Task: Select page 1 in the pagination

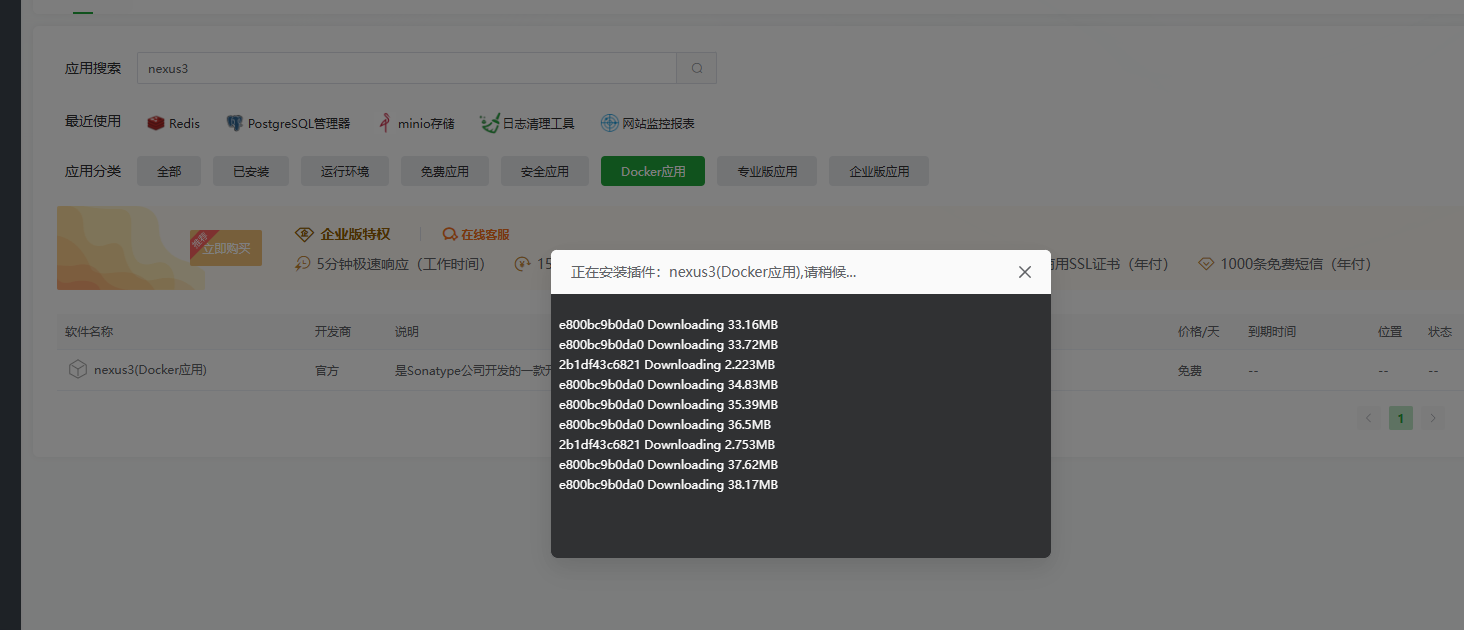Action: click(x=1400, y=418)
